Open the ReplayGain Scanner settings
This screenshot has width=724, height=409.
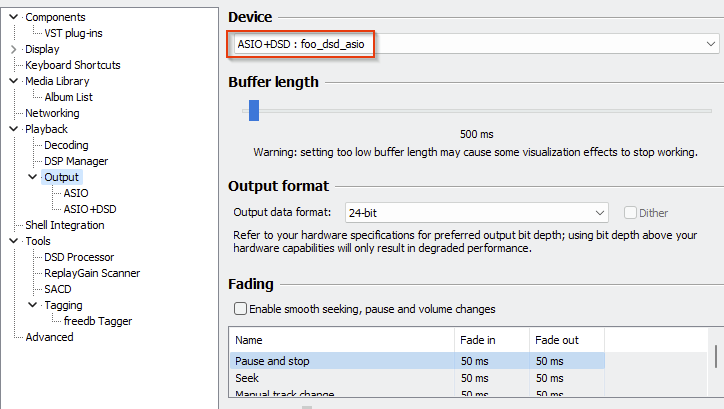(x=92, y=273)
